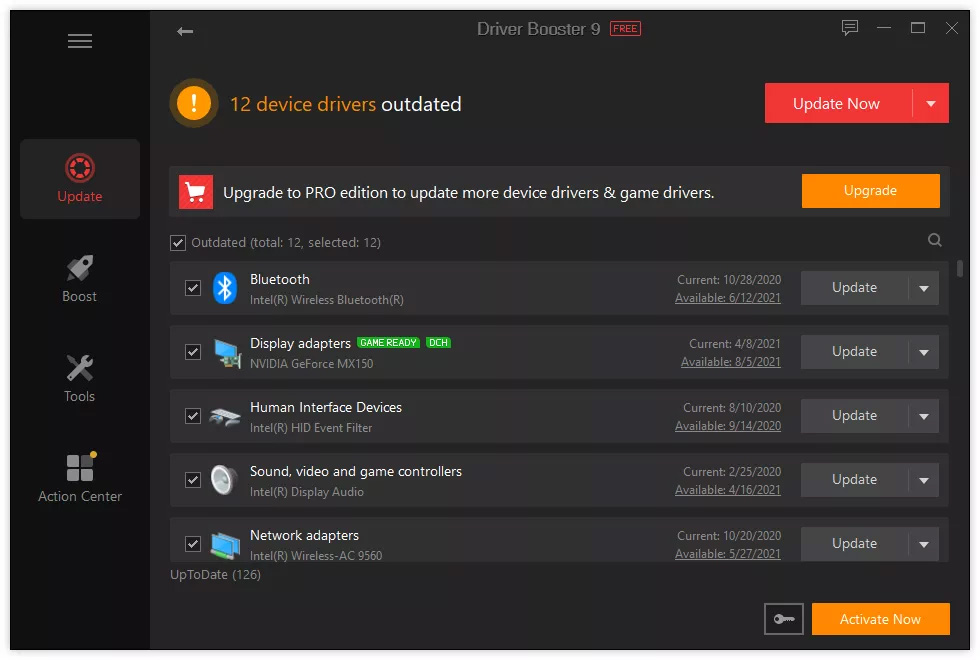
Task: Update the Intel Display Audio driver
Action: [854, 480]
